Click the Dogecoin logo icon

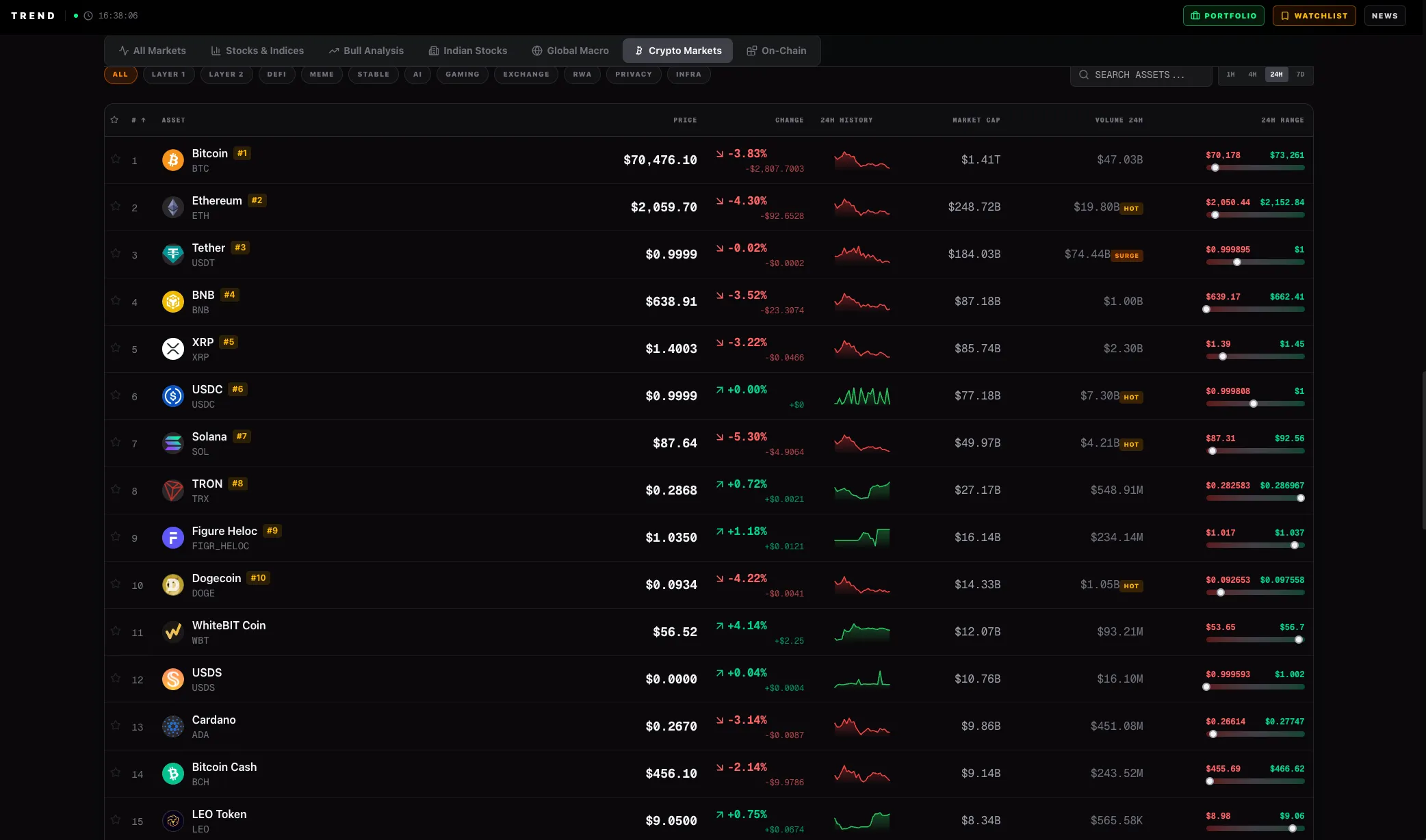[x=173, y=585]
